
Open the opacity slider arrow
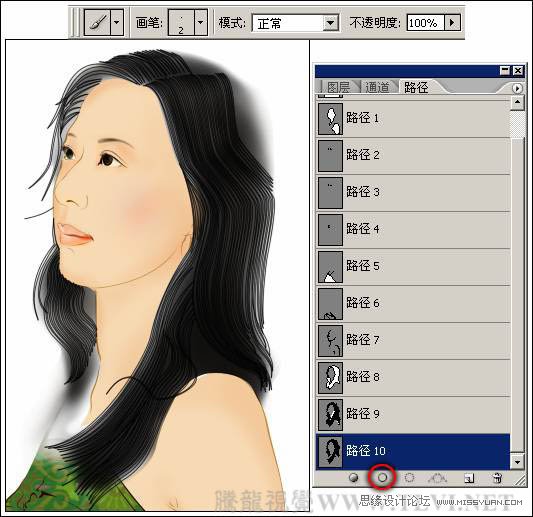coord(452,23)
